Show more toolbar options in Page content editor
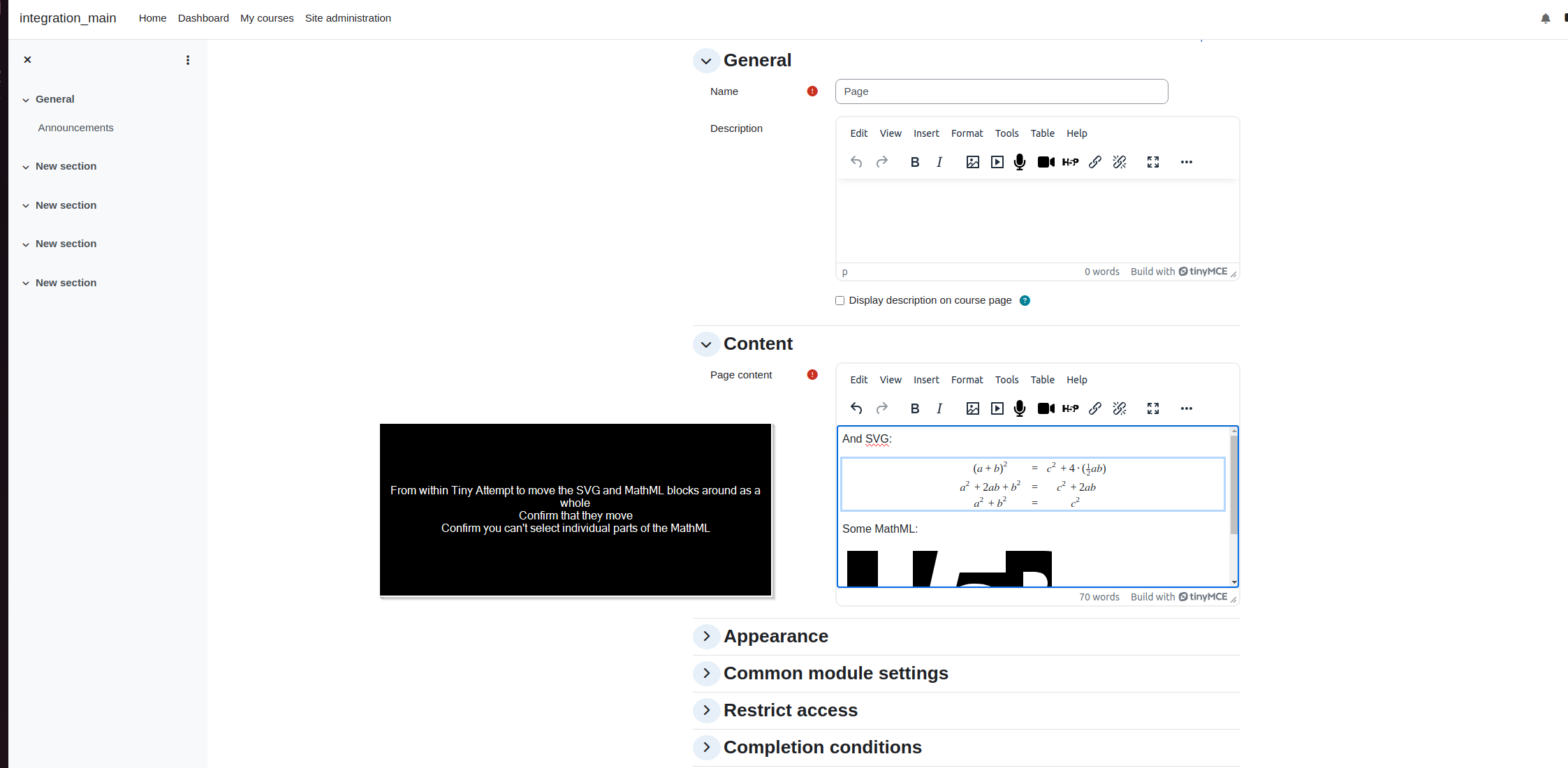 pyautogui.click(x=1187, y=408)
